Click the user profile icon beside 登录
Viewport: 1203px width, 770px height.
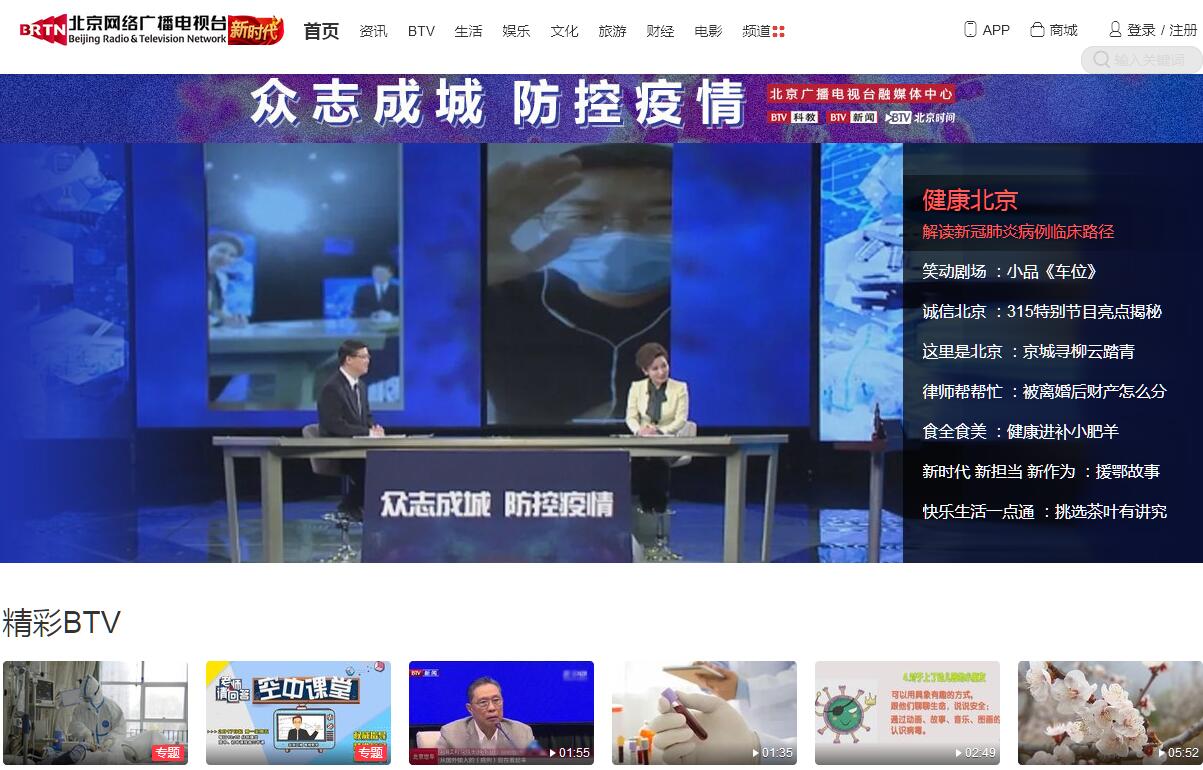[x=1115, y=30]
